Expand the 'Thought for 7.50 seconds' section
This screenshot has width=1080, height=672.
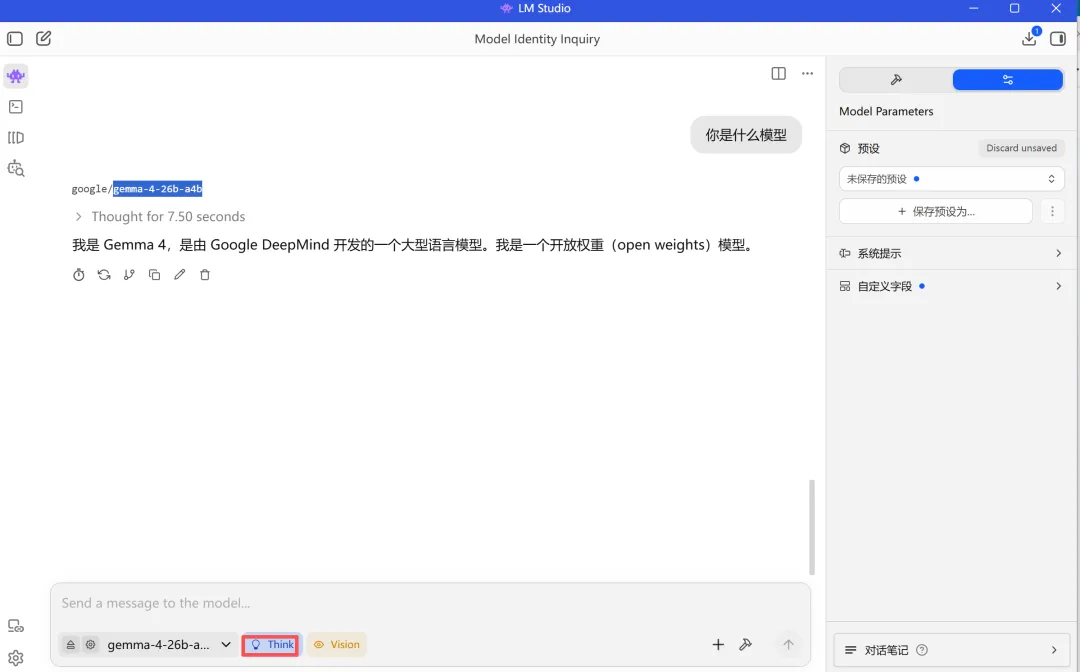pos(159,216)
